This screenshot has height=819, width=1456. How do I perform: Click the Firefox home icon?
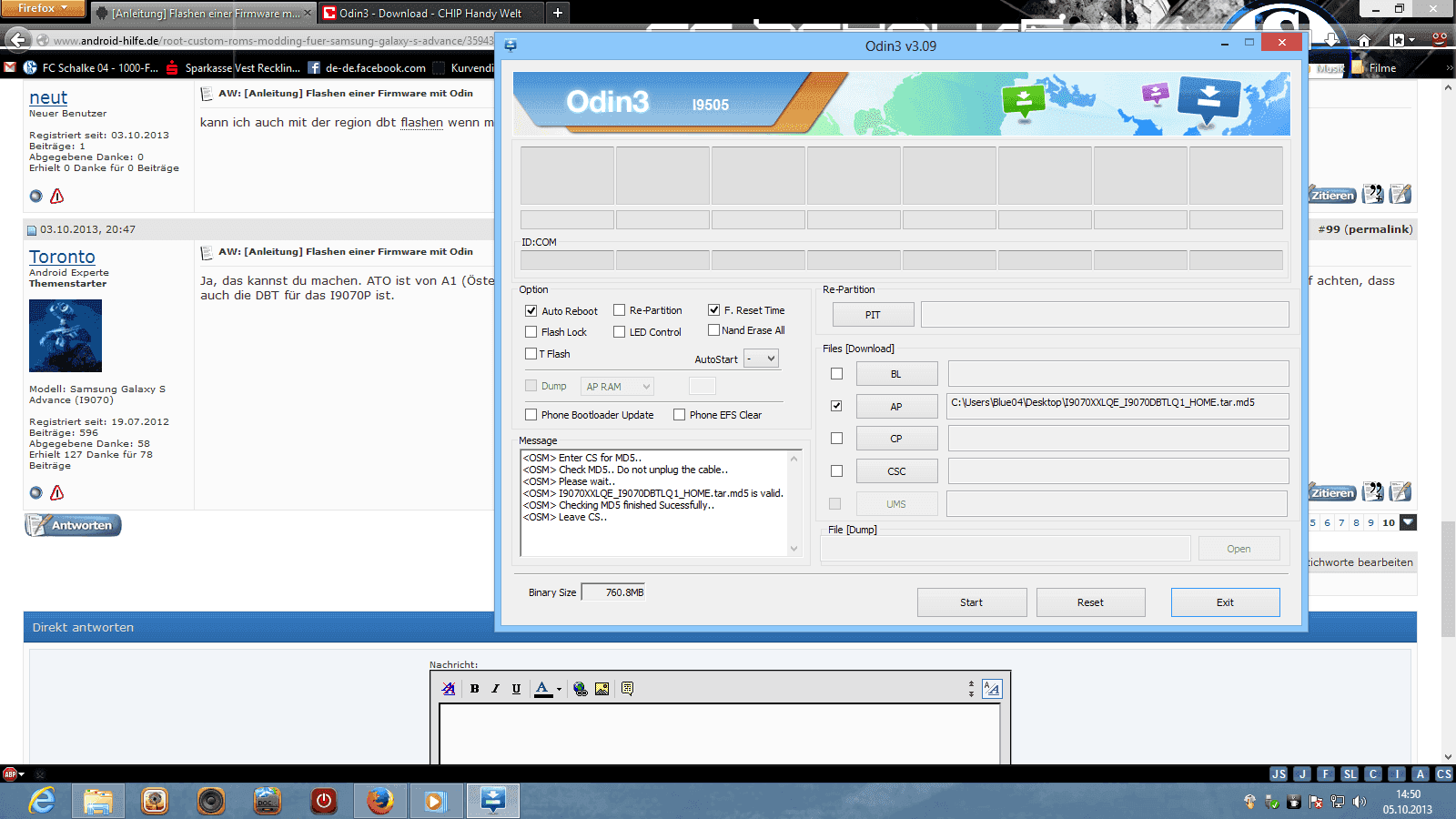pyautogui.click(x=1364, y=40)
